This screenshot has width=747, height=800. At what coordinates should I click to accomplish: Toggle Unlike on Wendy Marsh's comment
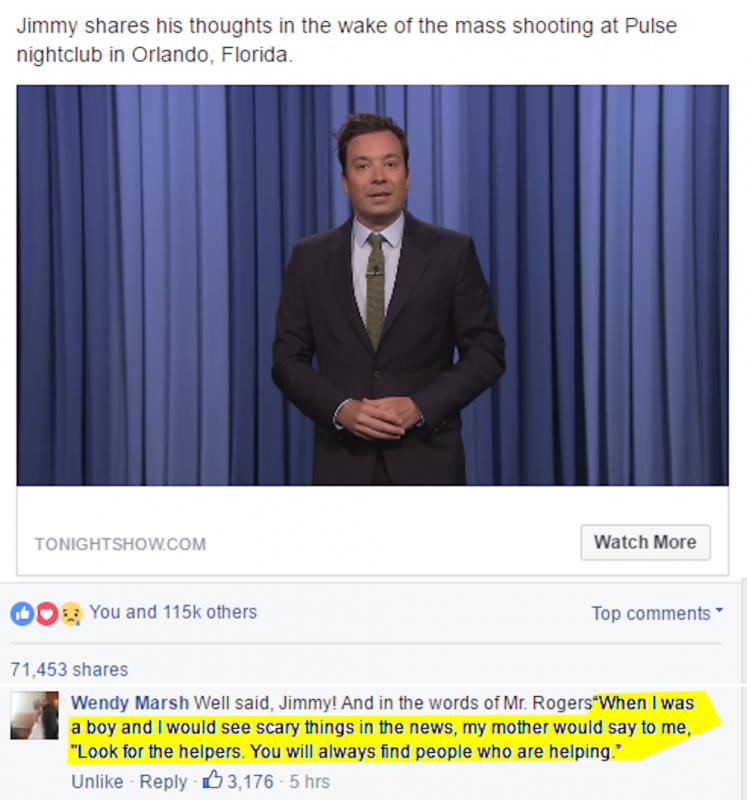(x=97, y=781)
